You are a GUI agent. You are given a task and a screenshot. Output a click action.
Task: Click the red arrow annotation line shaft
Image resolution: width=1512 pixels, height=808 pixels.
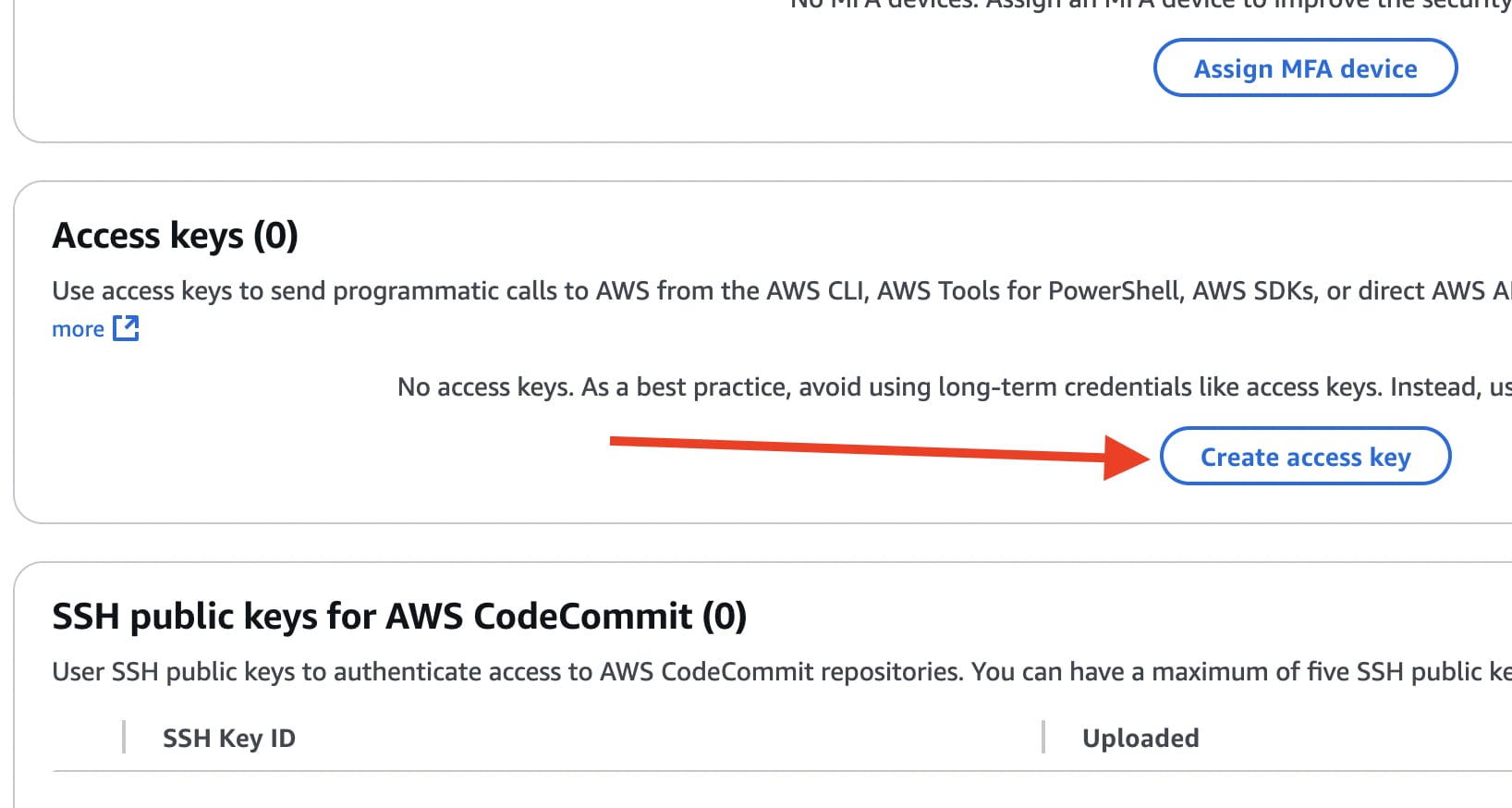pyautogui.click(x=857, y=448)
